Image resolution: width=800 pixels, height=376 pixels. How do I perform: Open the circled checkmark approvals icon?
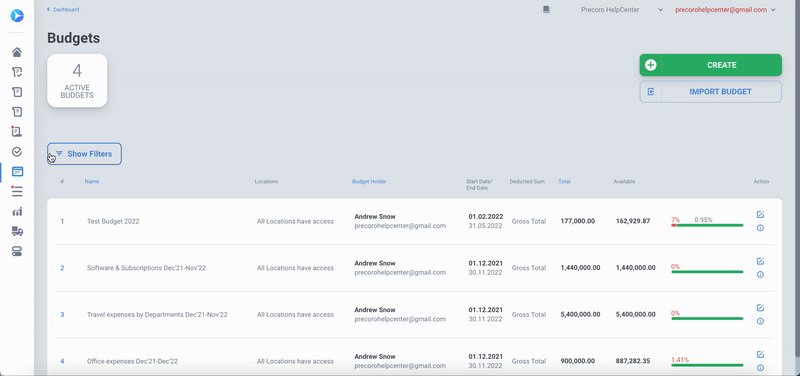click(x=17, y=152)
